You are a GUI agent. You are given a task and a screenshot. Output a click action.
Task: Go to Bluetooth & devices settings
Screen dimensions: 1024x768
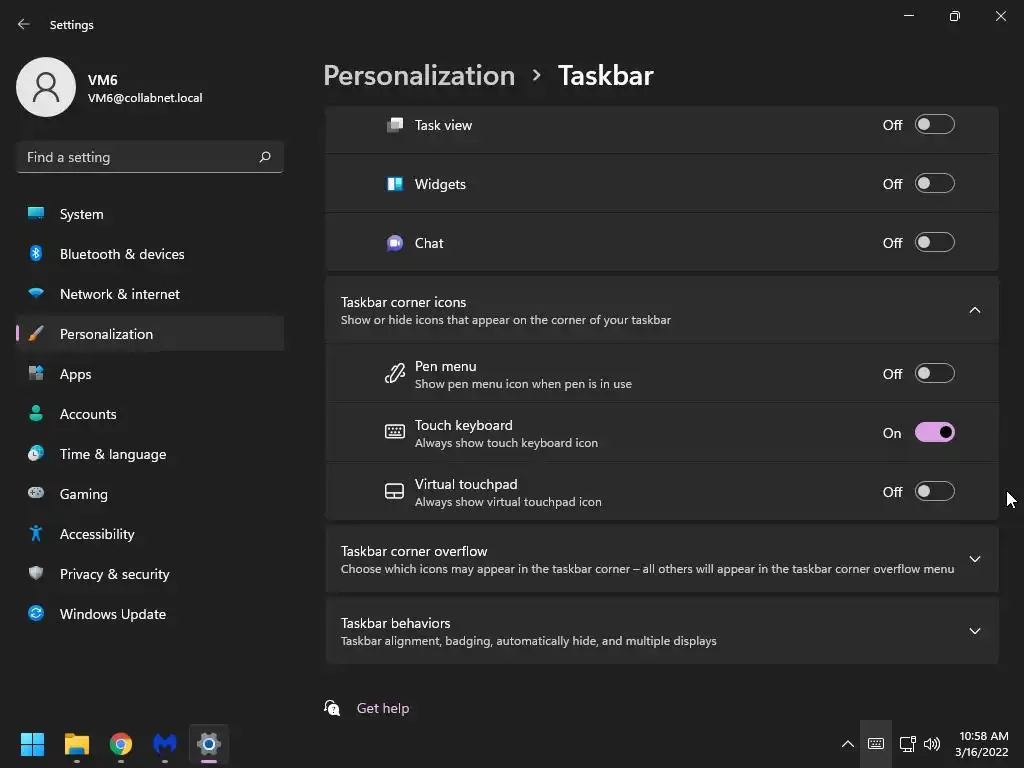pyautogui.click(x=122, y=254)
